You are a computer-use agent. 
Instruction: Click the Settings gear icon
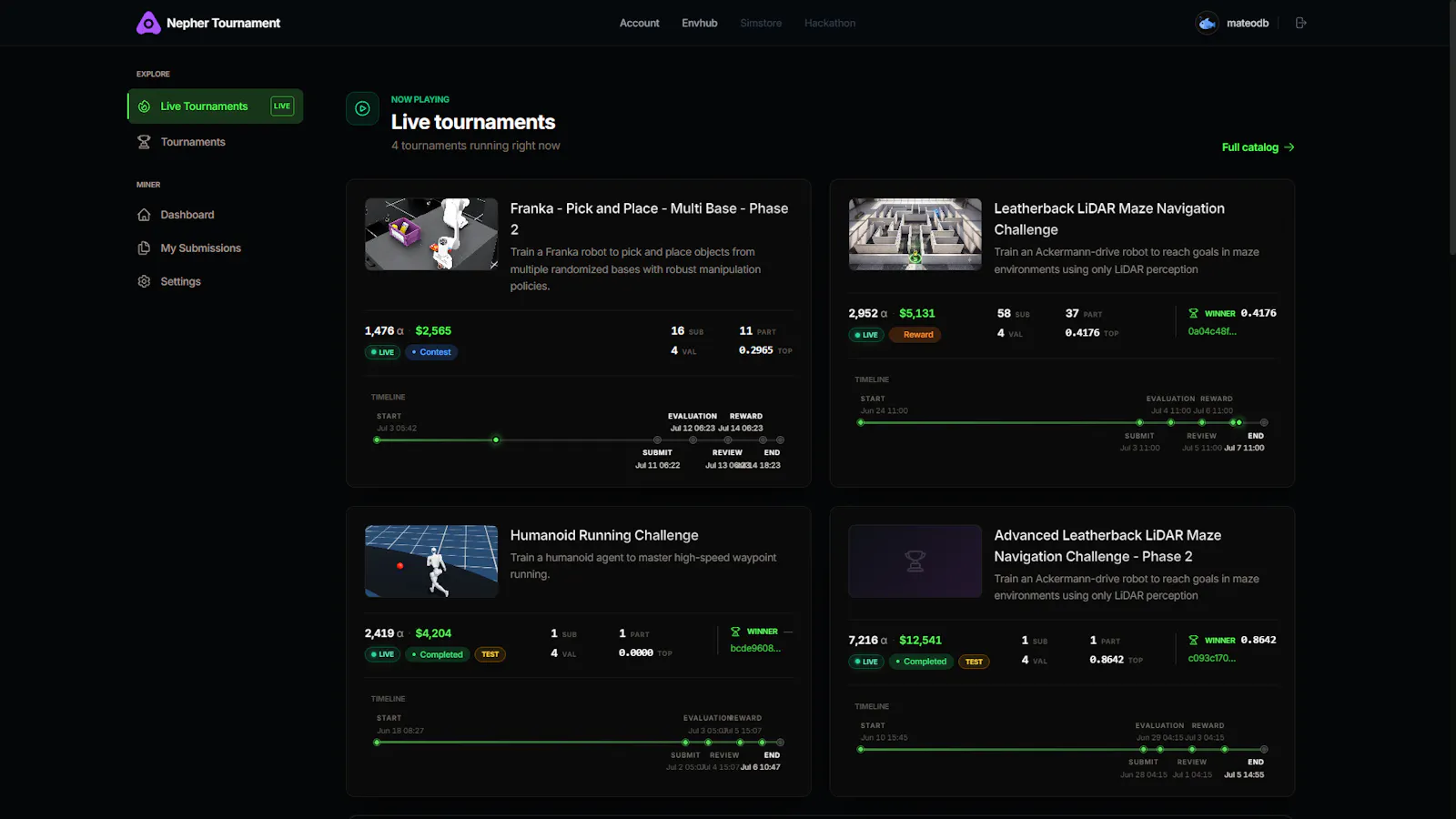144,281
